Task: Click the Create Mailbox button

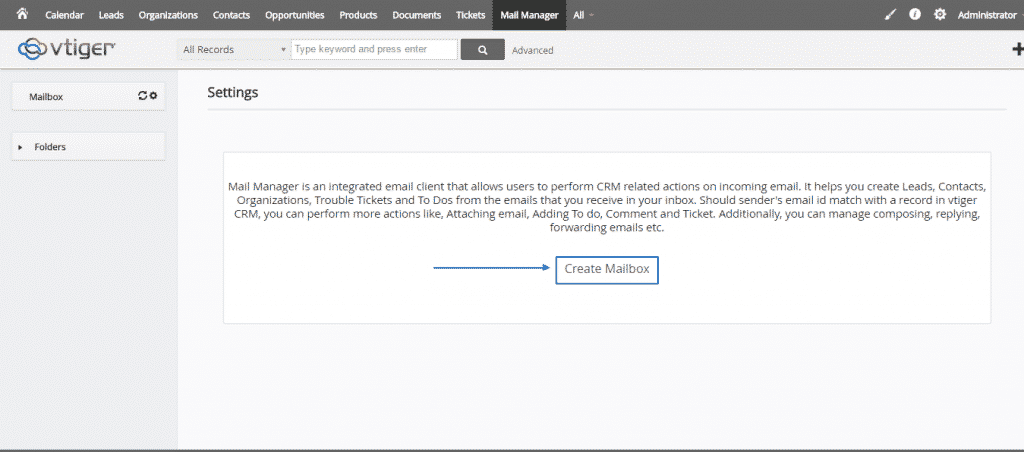Action: 607,270
